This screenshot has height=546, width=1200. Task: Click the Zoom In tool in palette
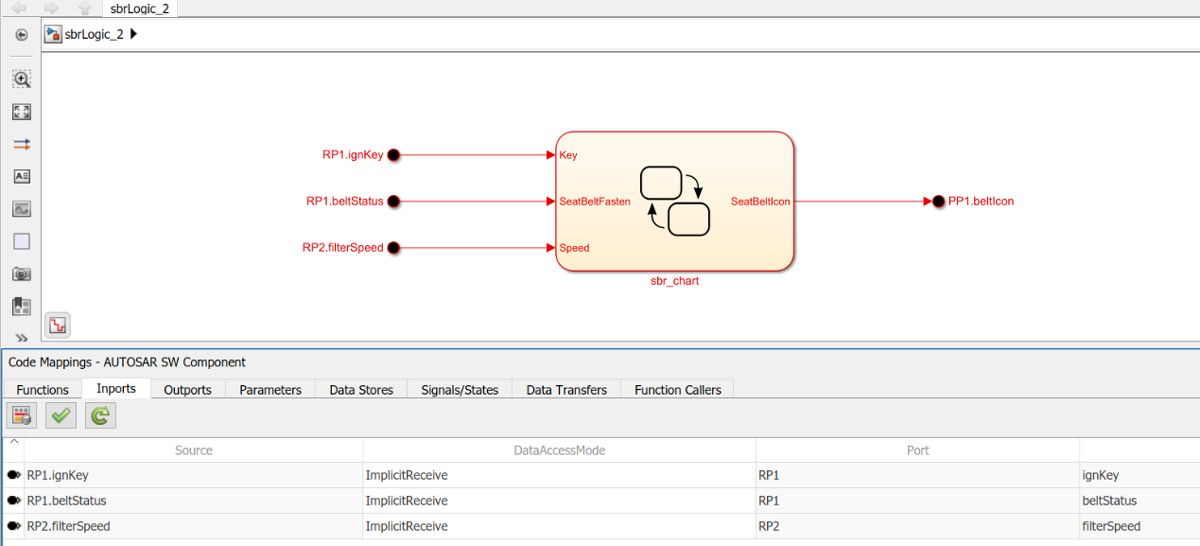coord(21,78)
